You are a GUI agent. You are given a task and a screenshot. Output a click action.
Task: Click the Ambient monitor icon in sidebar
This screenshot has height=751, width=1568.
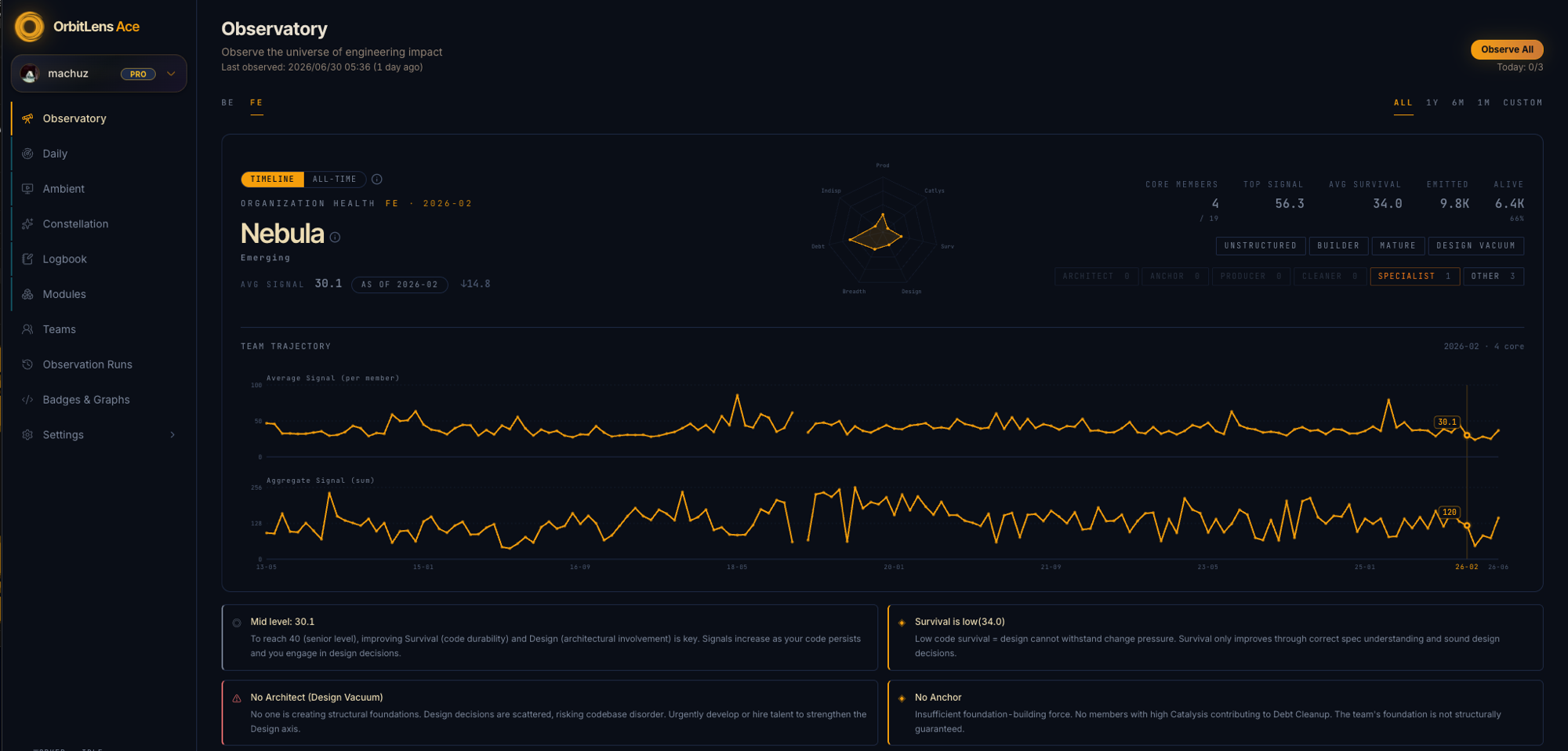pyautogui.click(x=27, y=189)
